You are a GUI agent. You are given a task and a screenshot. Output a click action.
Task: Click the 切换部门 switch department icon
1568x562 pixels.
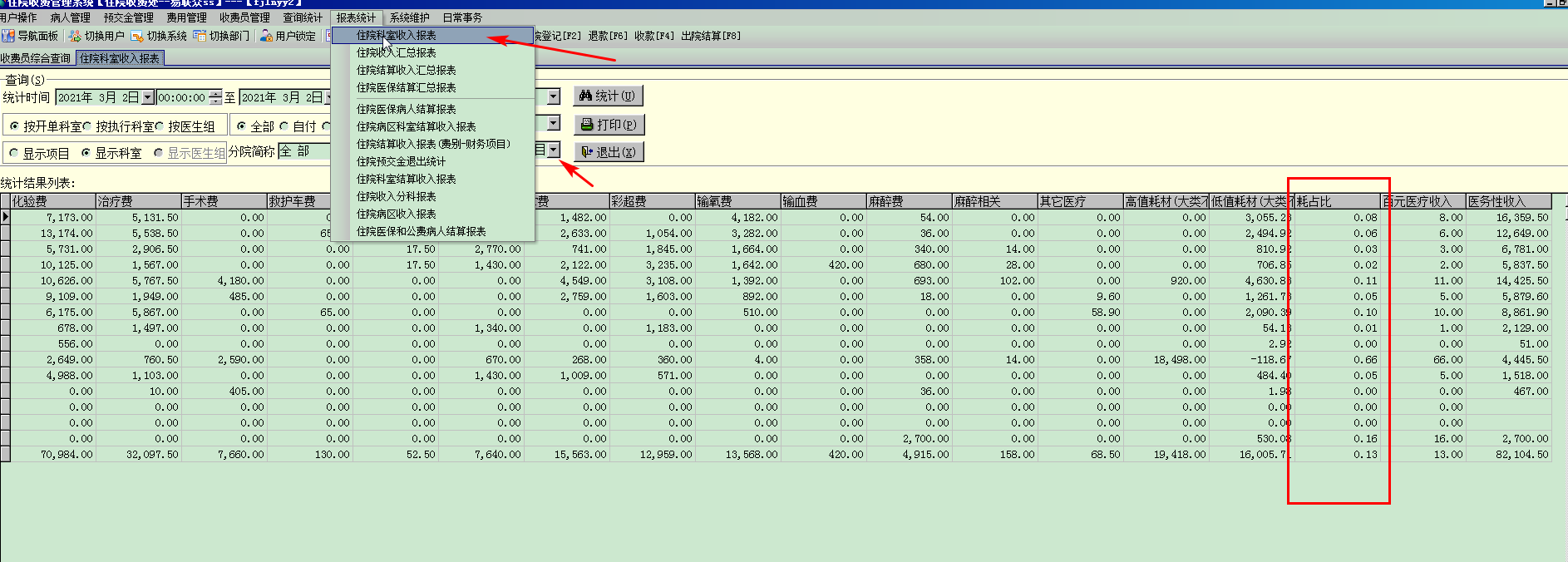(200, 36)
